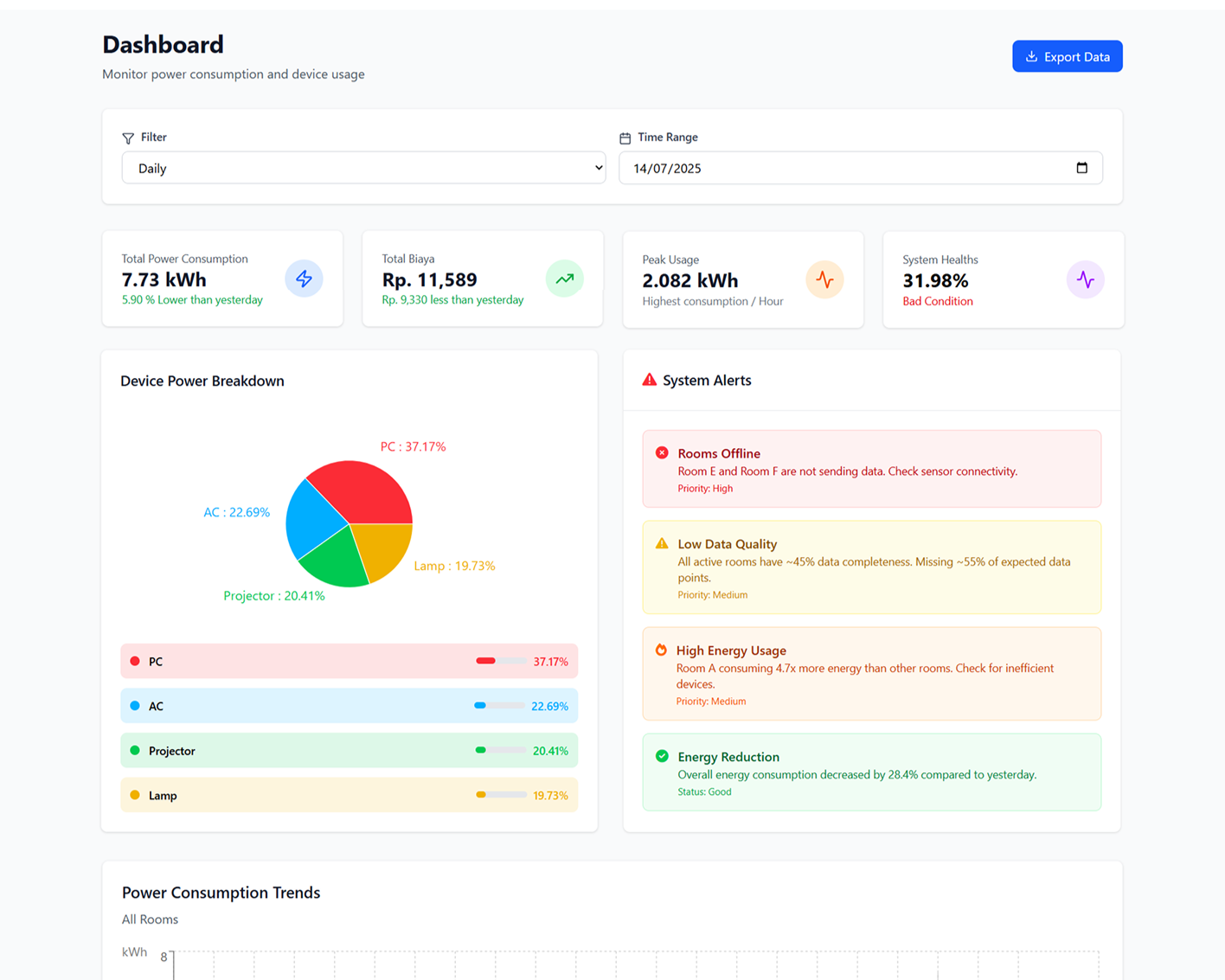This screenshot has width=1225, height=980.
Task: Click the yellow Lamp legend dot
Action: click(135, 795)
